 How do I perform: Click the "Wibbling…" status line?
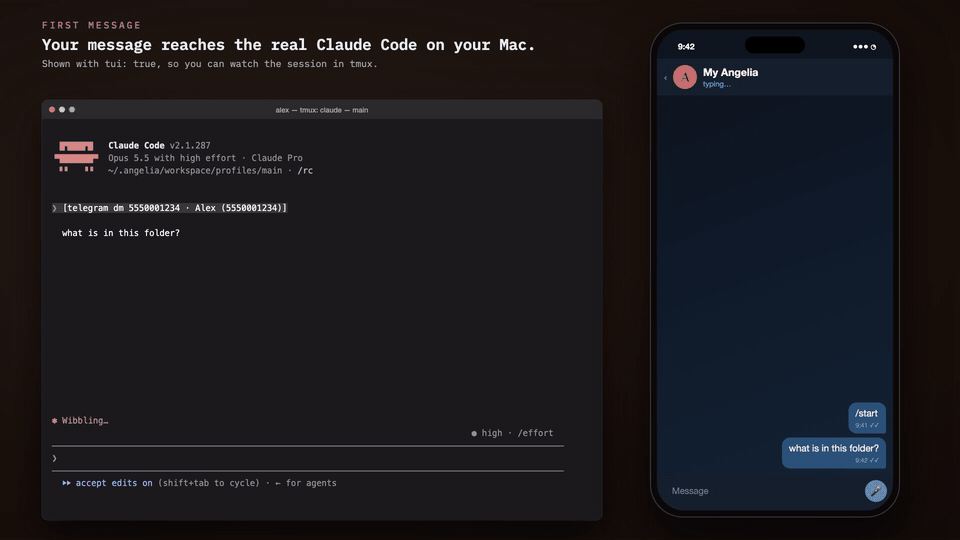[84, 421]
